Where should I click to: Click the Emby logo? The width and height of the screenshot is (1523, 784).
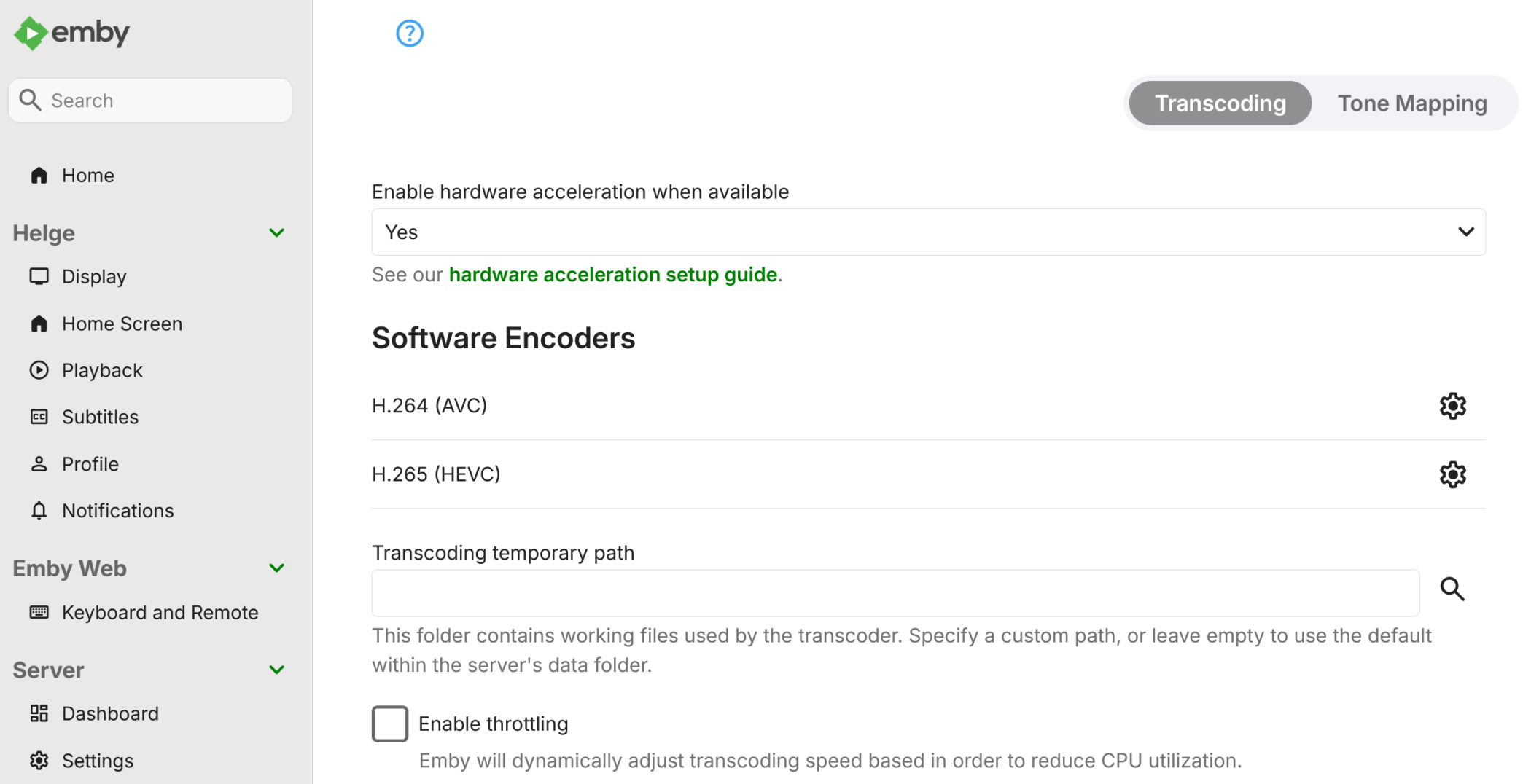click(x=70, y=33)
